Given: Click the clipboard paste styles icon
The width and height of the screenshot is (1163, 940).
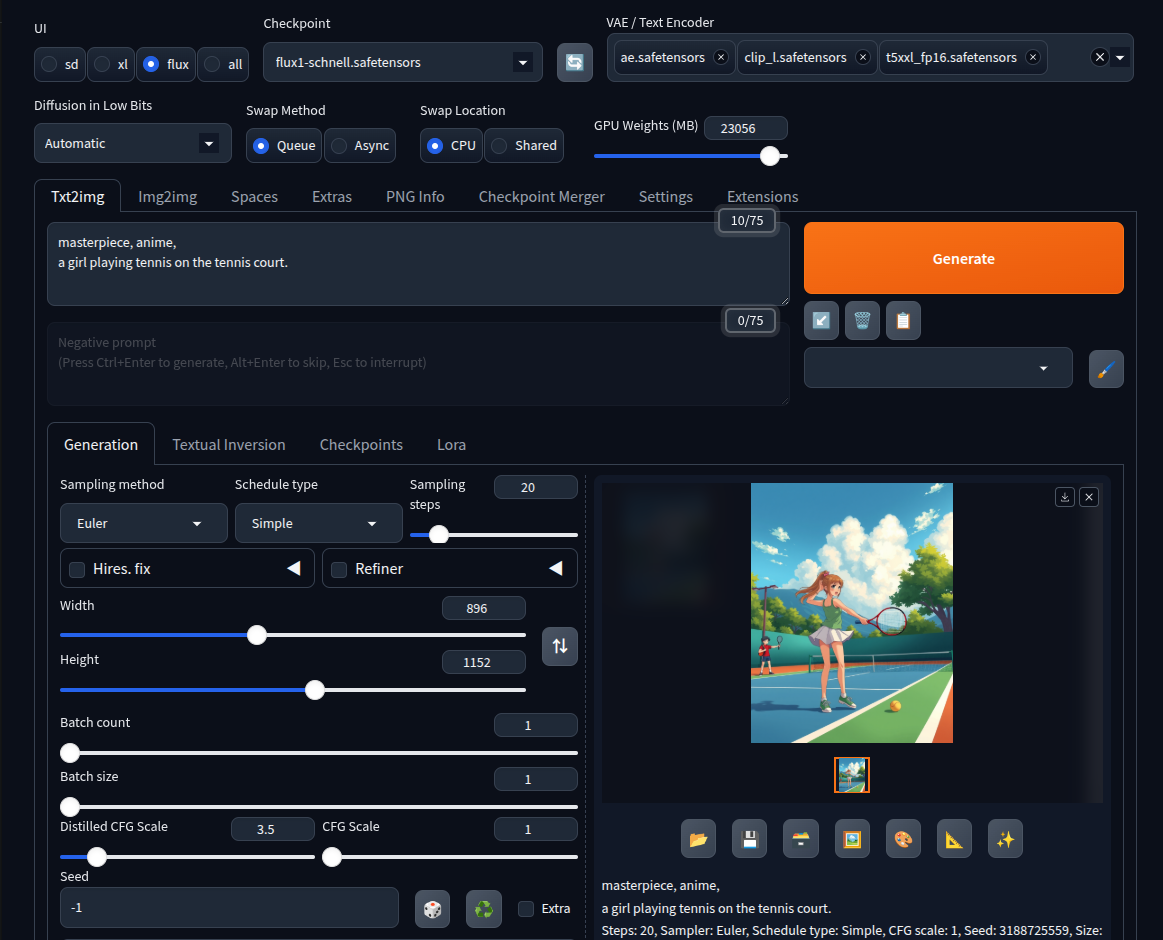Looking at the screenshot, I should point(903,321).
